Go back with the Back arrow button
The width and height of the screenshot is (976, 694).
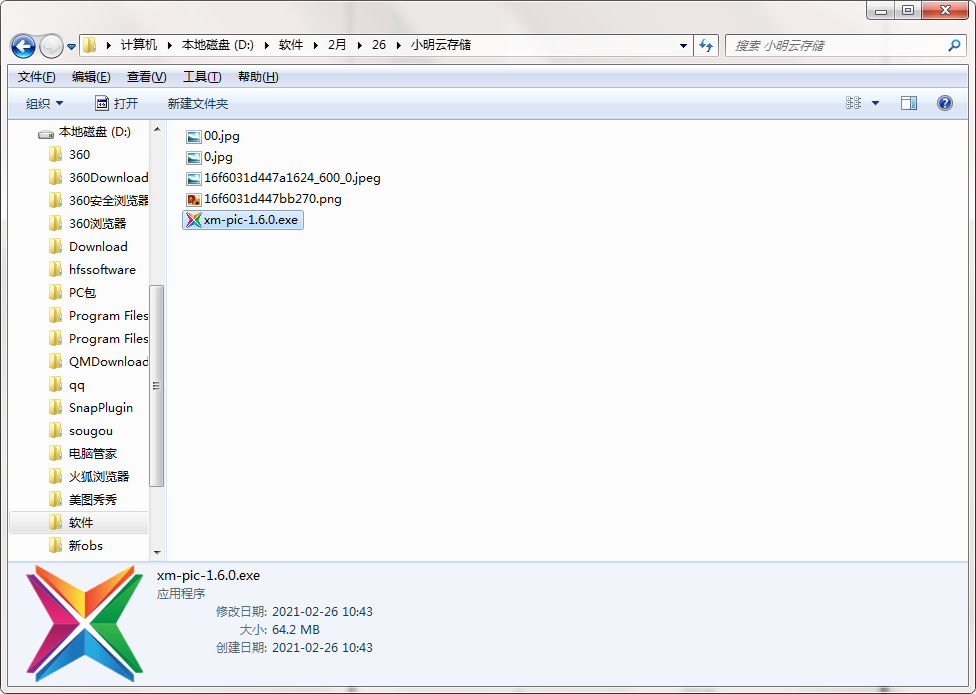[x=23, y=46]
